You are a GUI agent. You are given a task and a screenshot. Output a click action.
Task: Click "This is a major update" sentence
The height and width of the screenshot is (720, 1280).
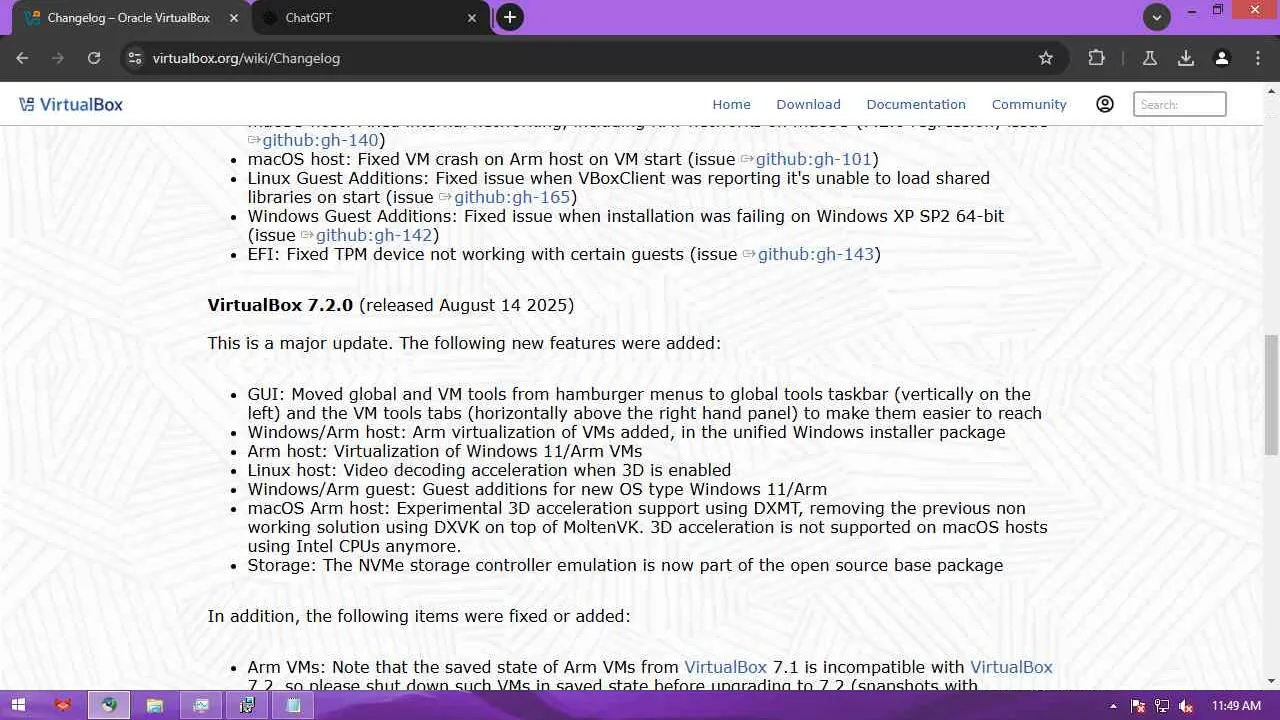coord(464,343)
